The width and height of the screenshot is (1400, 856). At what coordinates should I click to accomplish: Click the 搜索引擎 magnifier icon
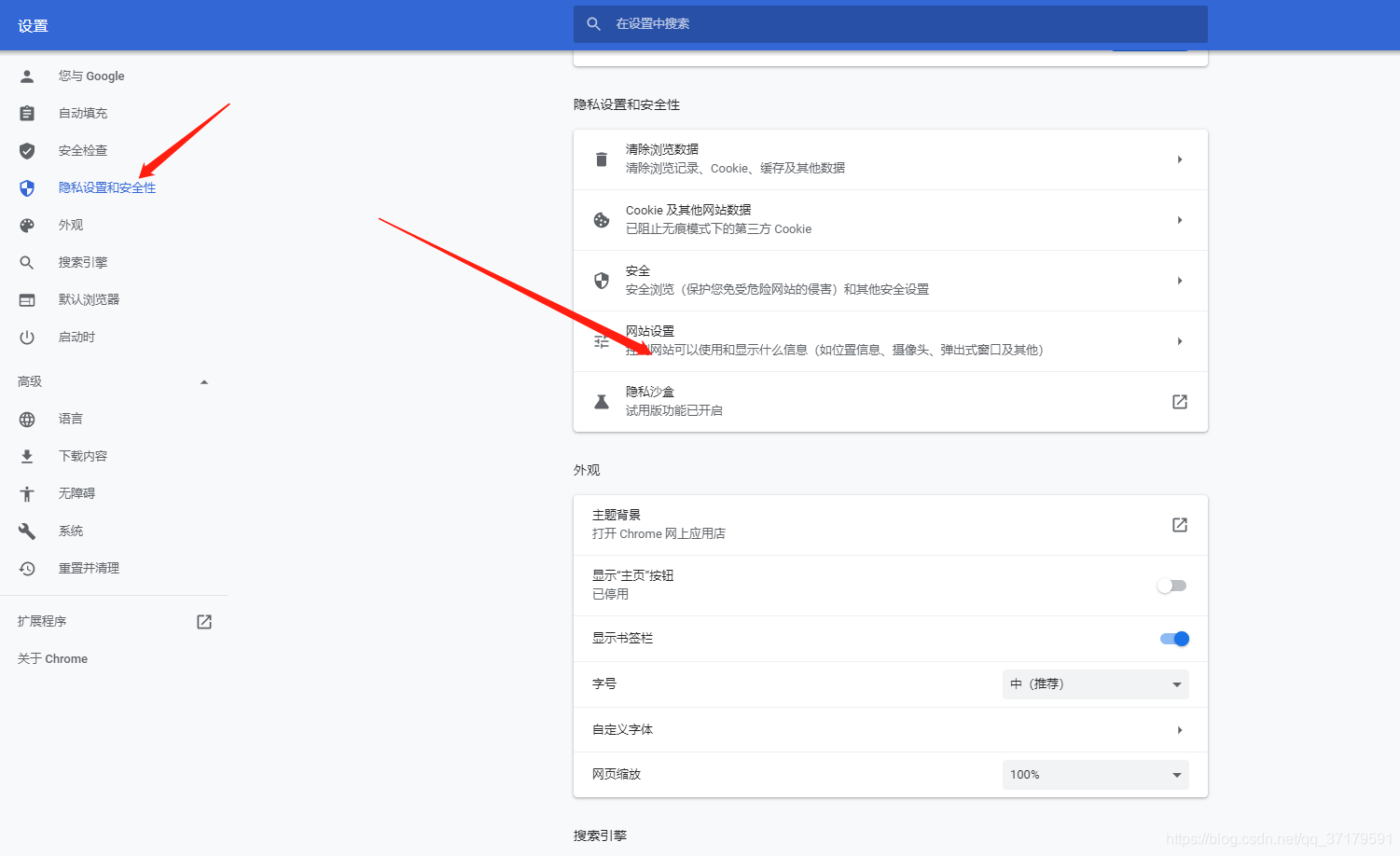tap(27, 262)
